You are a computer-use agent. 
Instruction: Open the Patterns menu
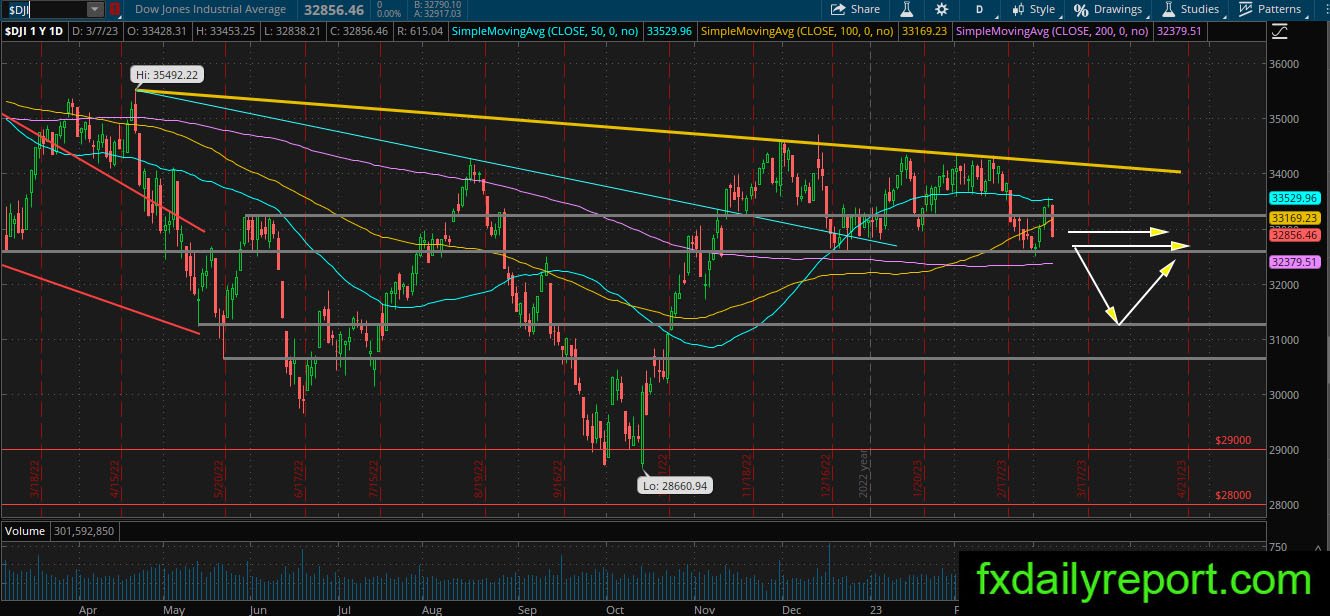pos(1270,9)
